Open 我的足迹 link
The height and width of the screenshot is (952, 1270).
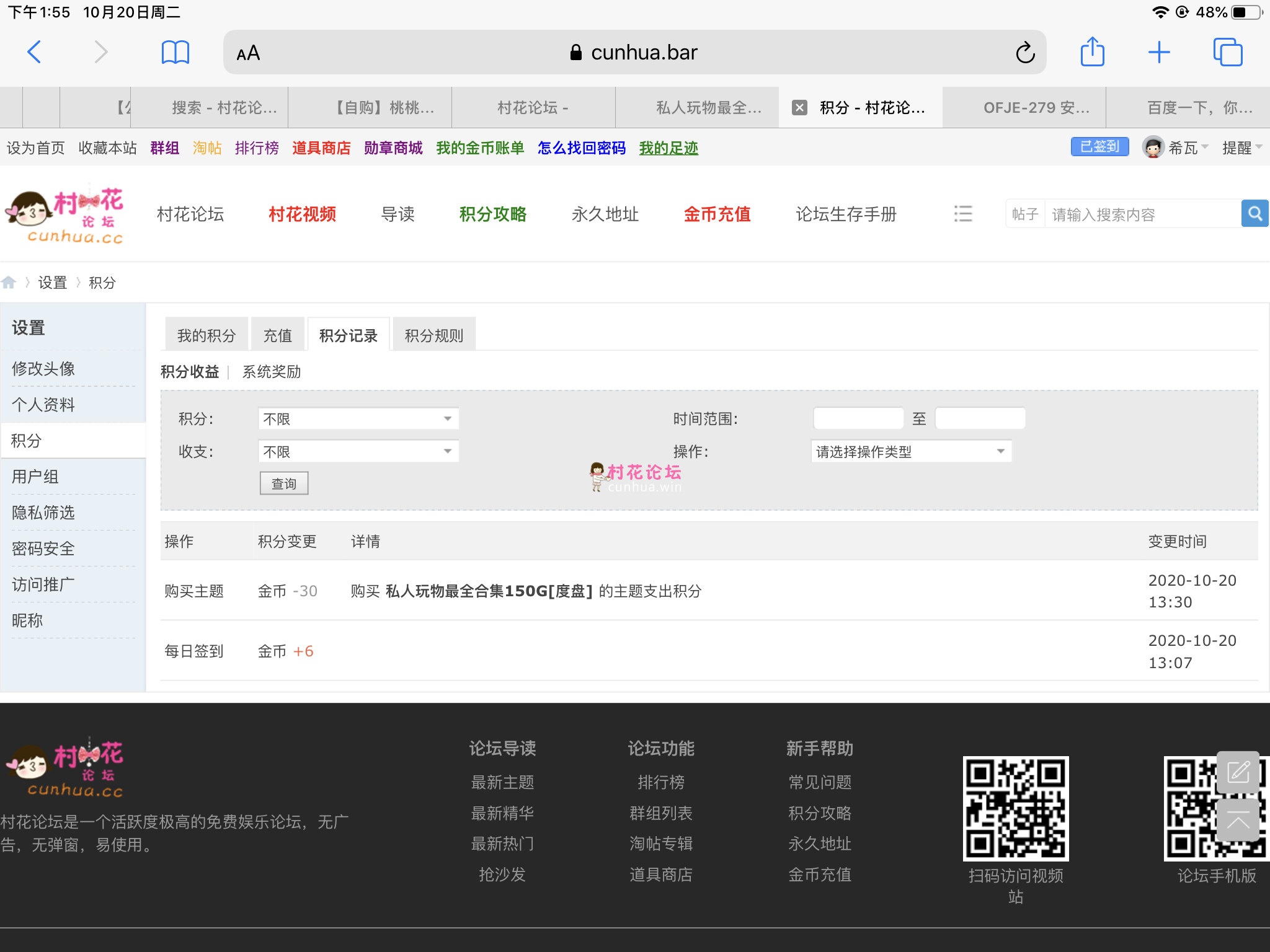pyautogui.click(x=668, y=148)
